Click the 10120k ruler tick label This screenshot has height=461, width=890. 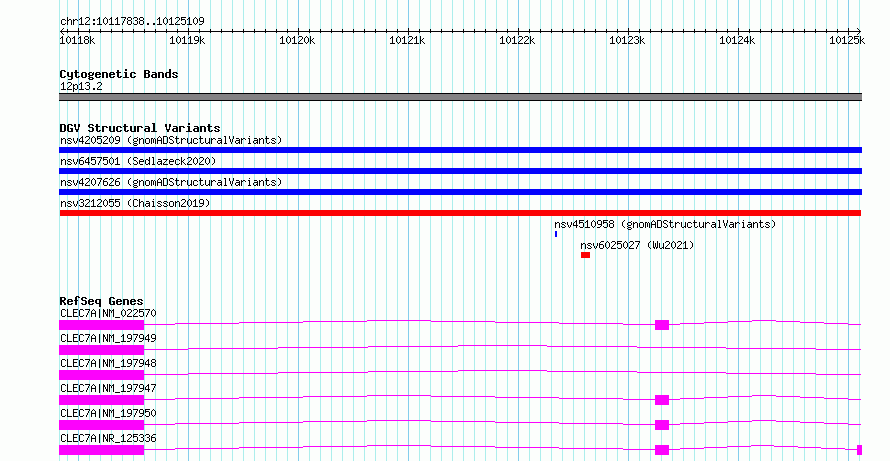click(x=297, y=40)
